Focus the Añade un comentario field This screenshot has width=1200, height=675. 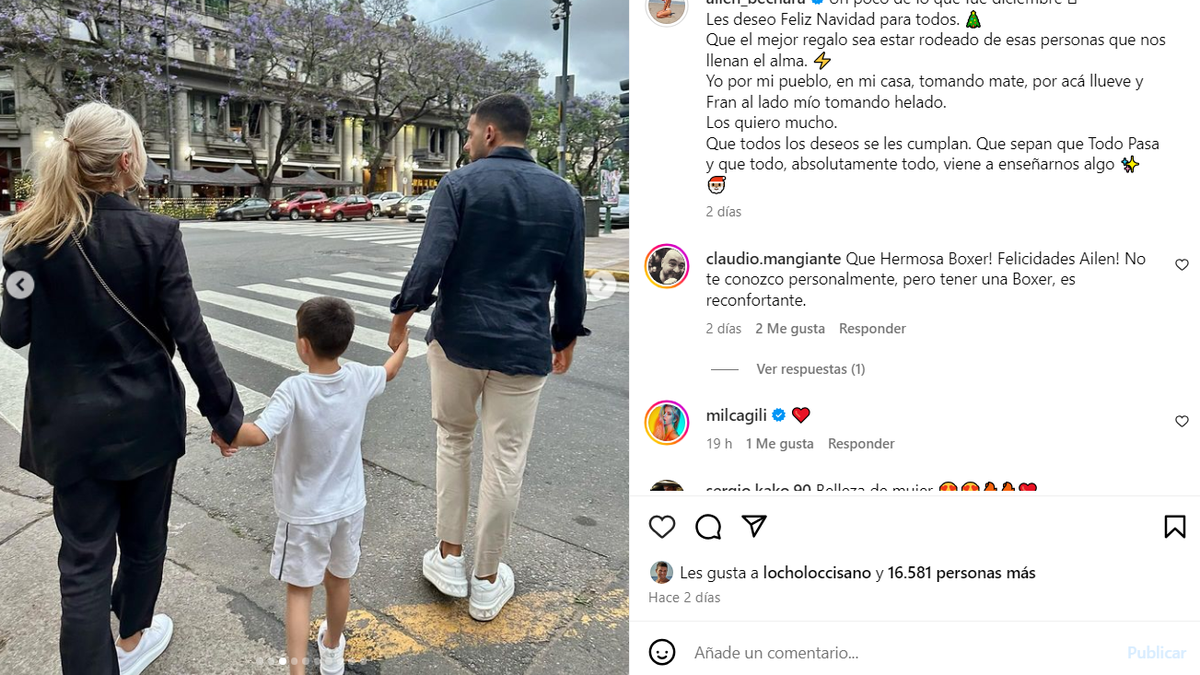[900, 653]
